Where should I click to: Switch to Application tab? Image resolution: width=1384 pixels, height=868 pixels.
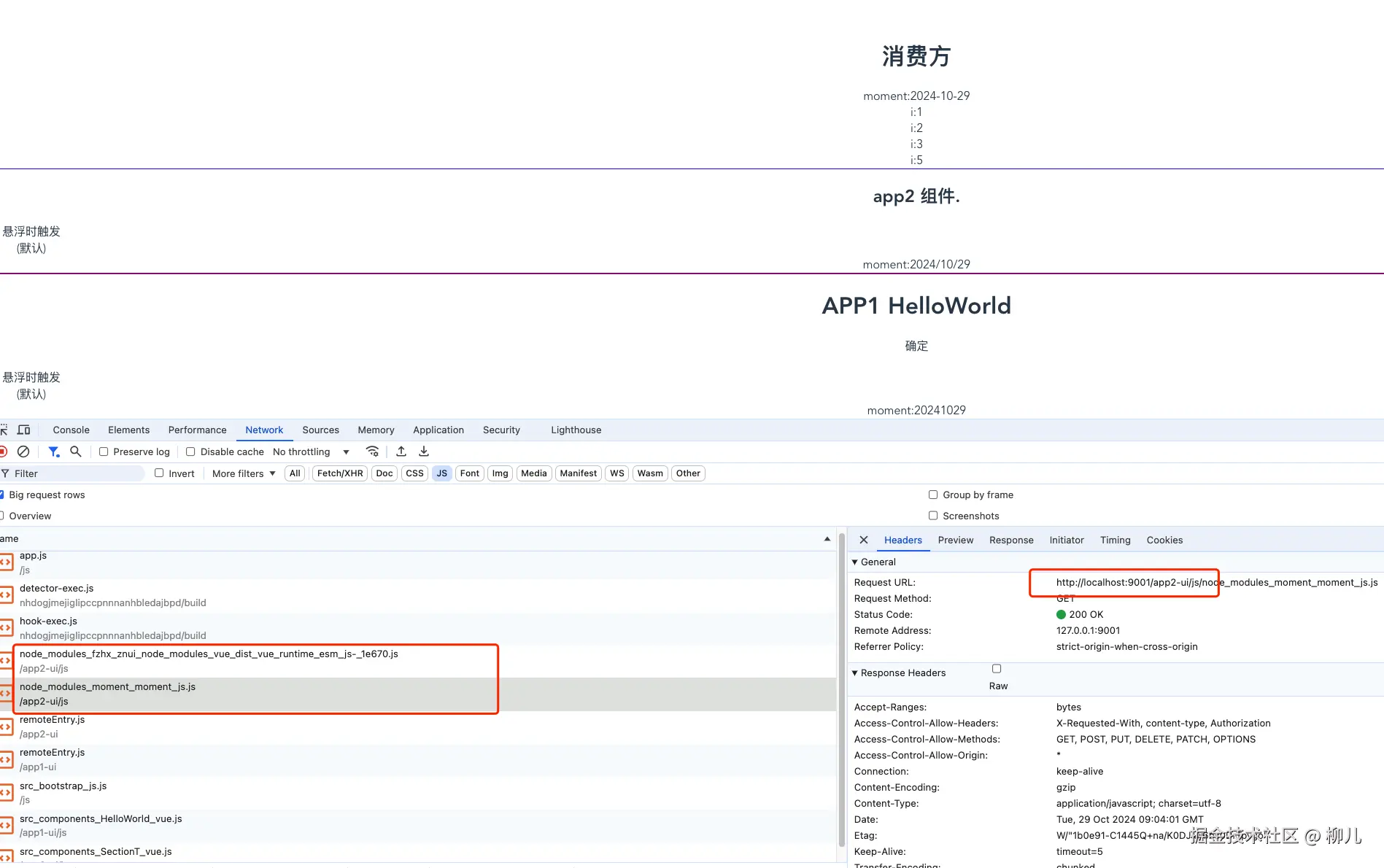pyautogui.click(x=438, y=430)
